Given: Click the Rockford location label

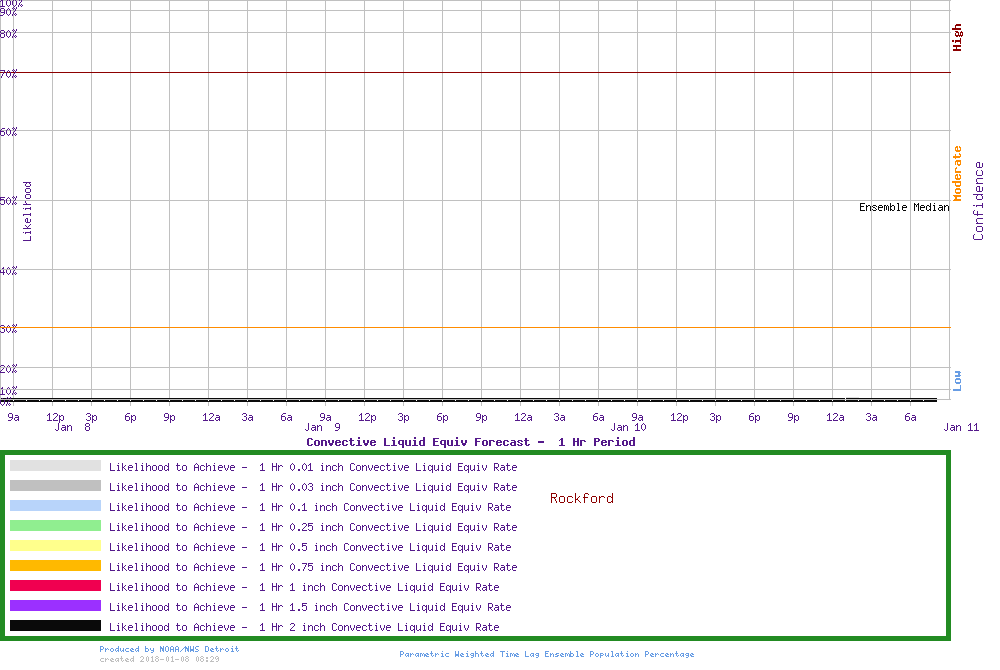Looking at the screenshot, I should tap(582, 498).
